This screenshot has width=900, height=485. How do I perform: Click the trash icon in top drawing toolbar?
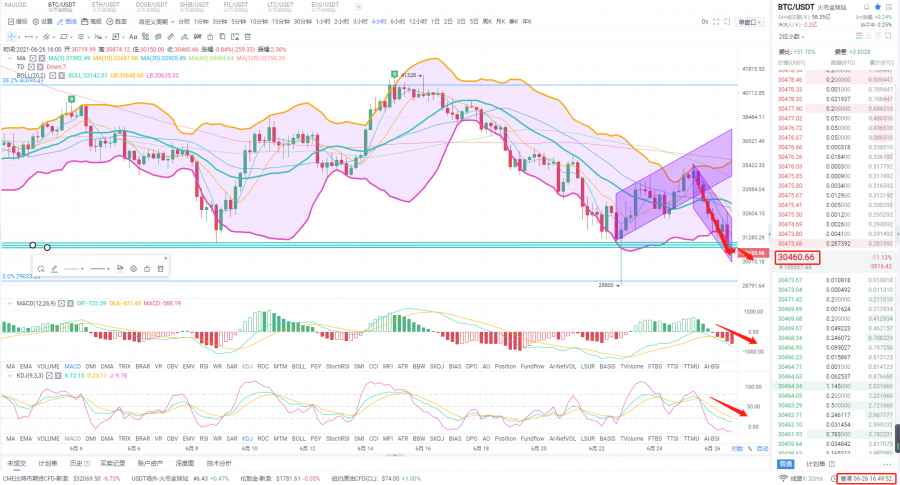tap(247, 37)
